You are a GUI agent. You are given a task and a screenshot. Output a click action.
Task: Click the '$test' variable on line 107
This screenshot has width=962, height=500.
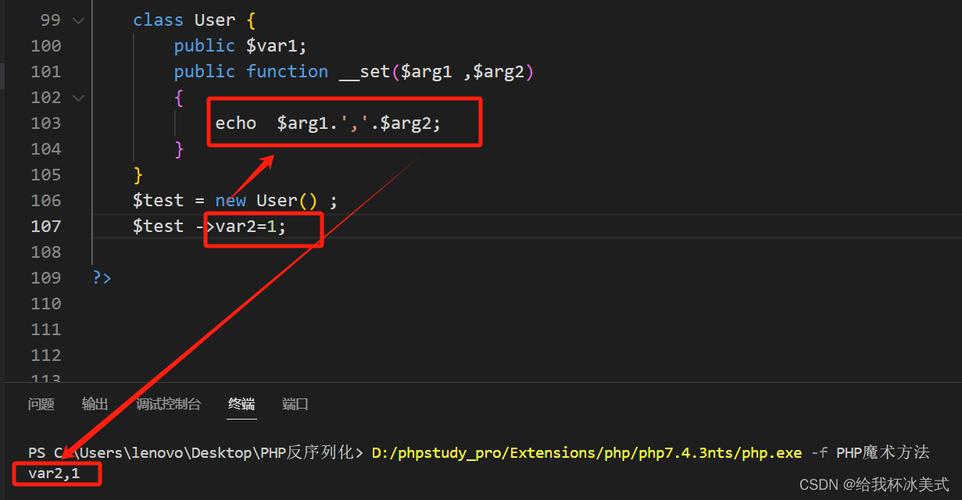(x=158, y=226)
